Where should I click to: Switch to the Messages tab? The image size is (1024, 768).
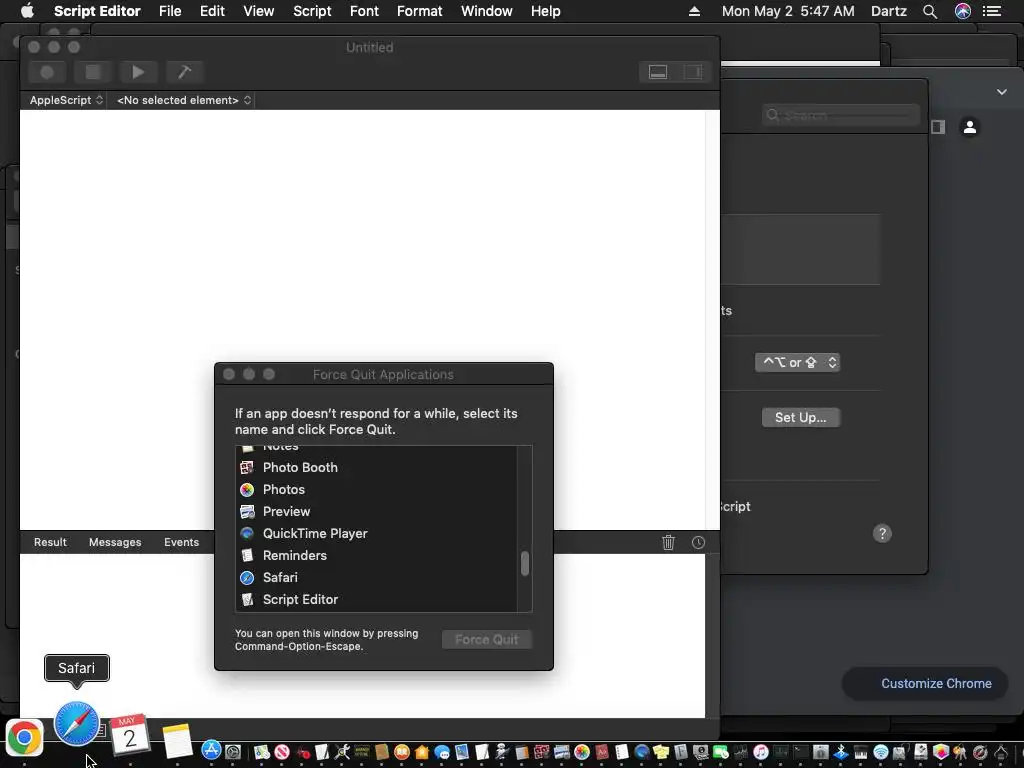pos(115,542)
